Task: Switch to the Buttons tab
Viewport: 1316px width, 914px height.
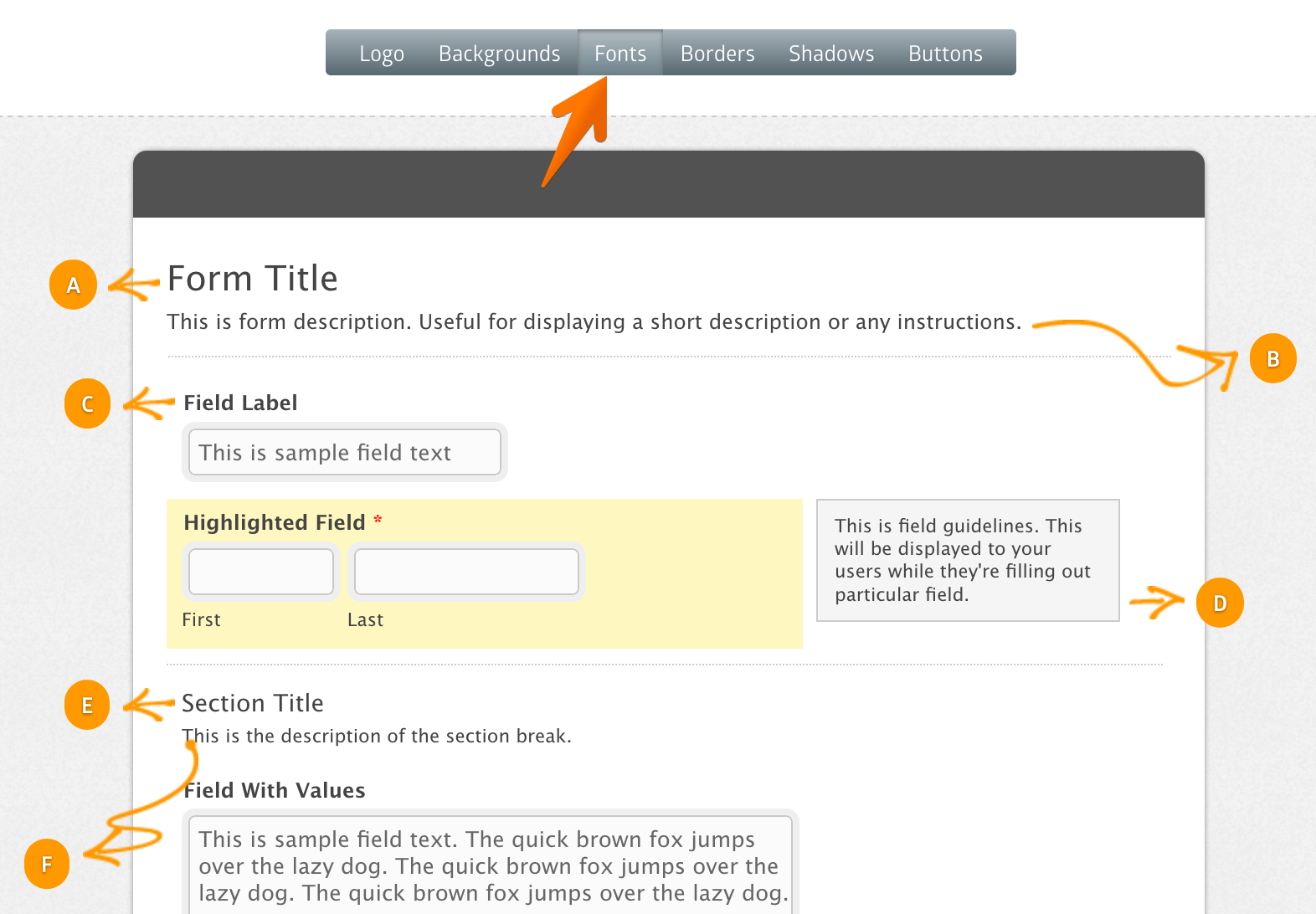Action: 945,54
